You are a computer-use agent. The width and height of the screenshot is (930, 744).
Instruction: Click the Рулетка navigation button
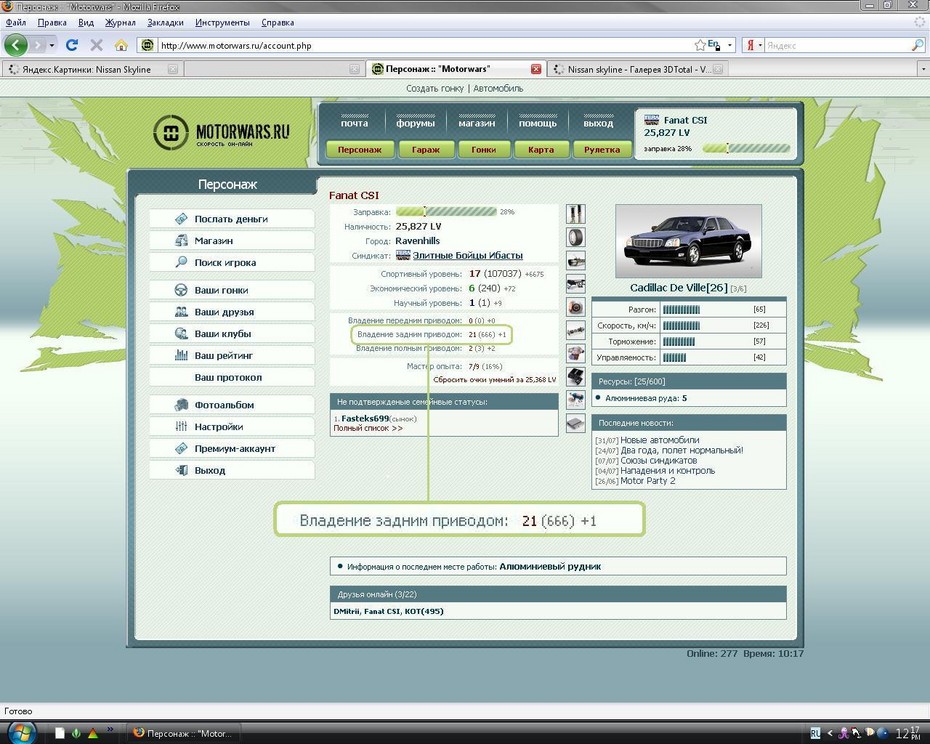[601, 150]
